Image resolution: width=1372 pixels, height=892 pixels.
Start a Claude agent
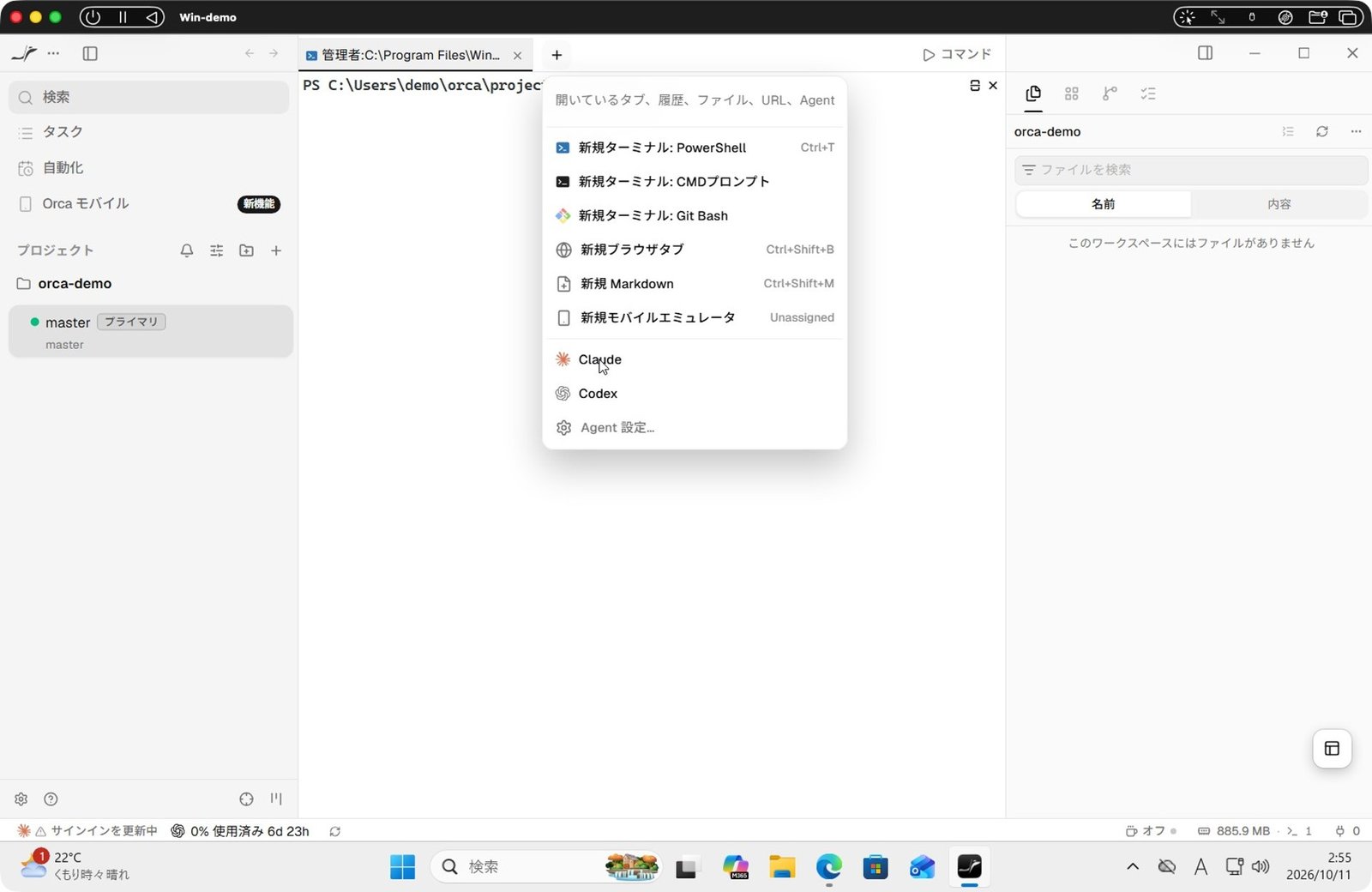695,359
